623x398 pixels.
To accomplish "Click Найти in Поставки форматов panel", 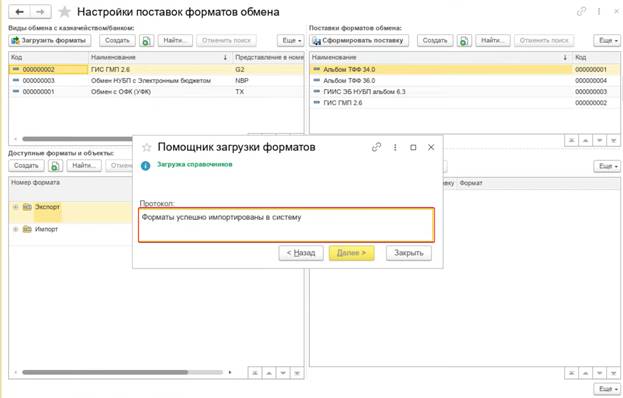I will [x=493, y=41].
